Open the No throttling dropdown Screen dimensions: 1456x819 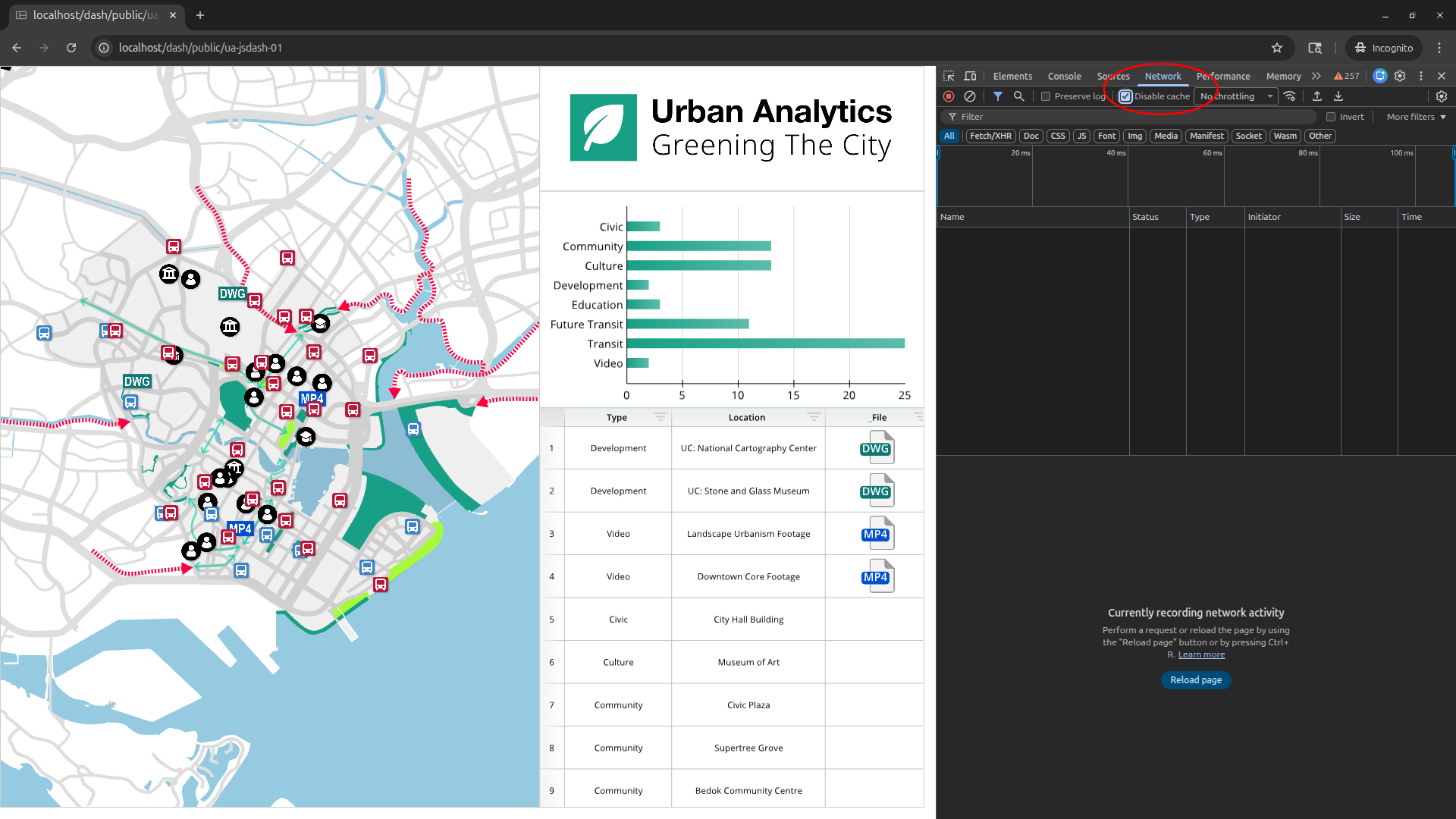click(x=1236, y=96)
